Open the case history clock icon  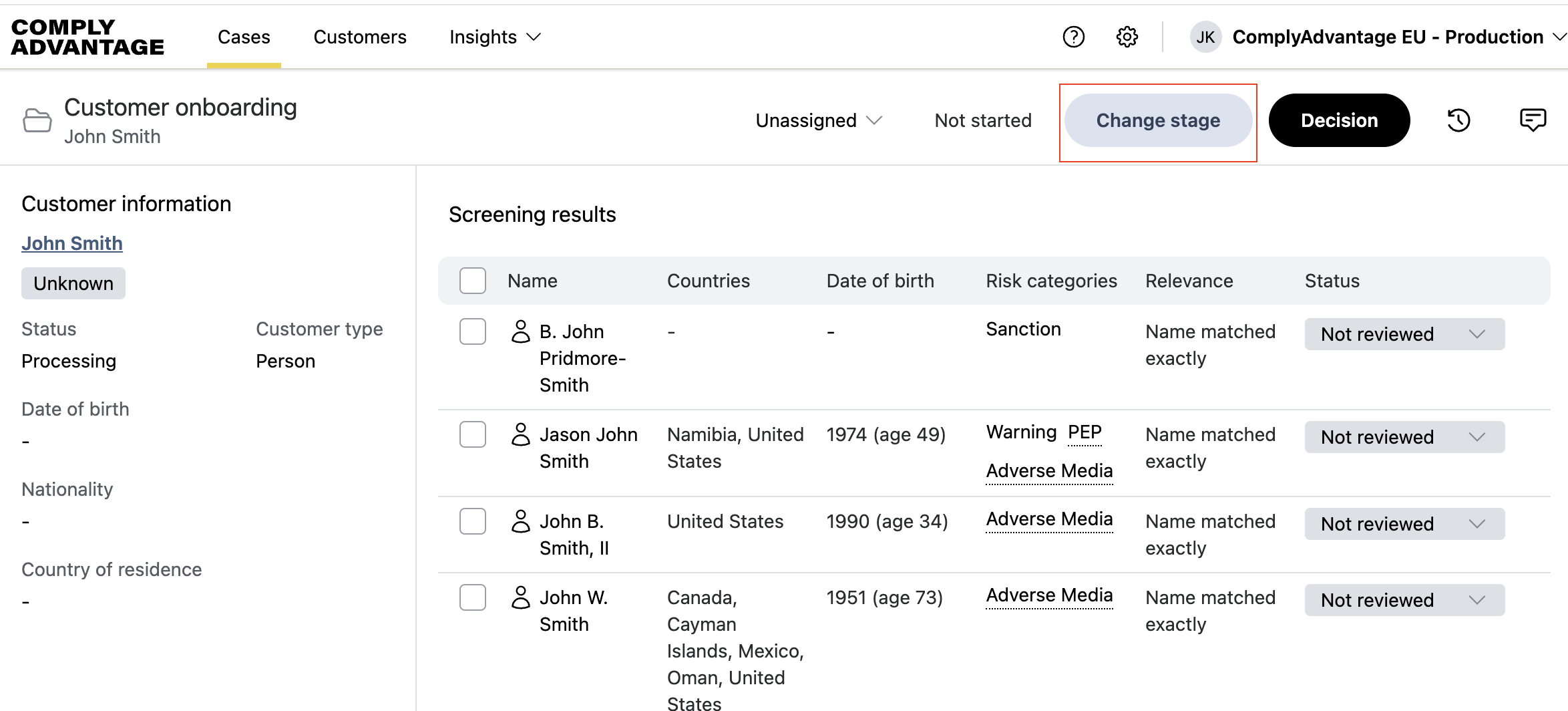point(1458,120)
